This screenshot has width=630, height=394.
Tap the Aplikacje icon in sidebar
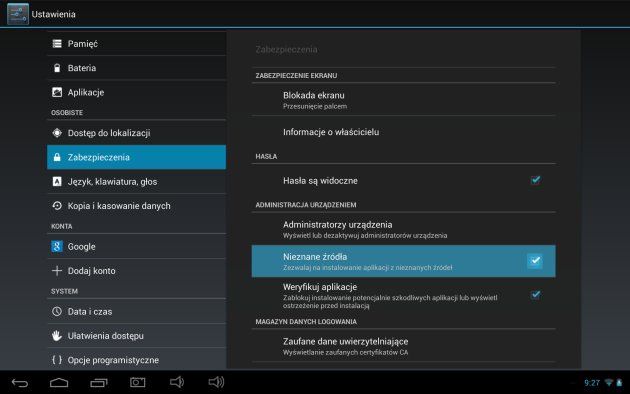(x=57, y=92)
